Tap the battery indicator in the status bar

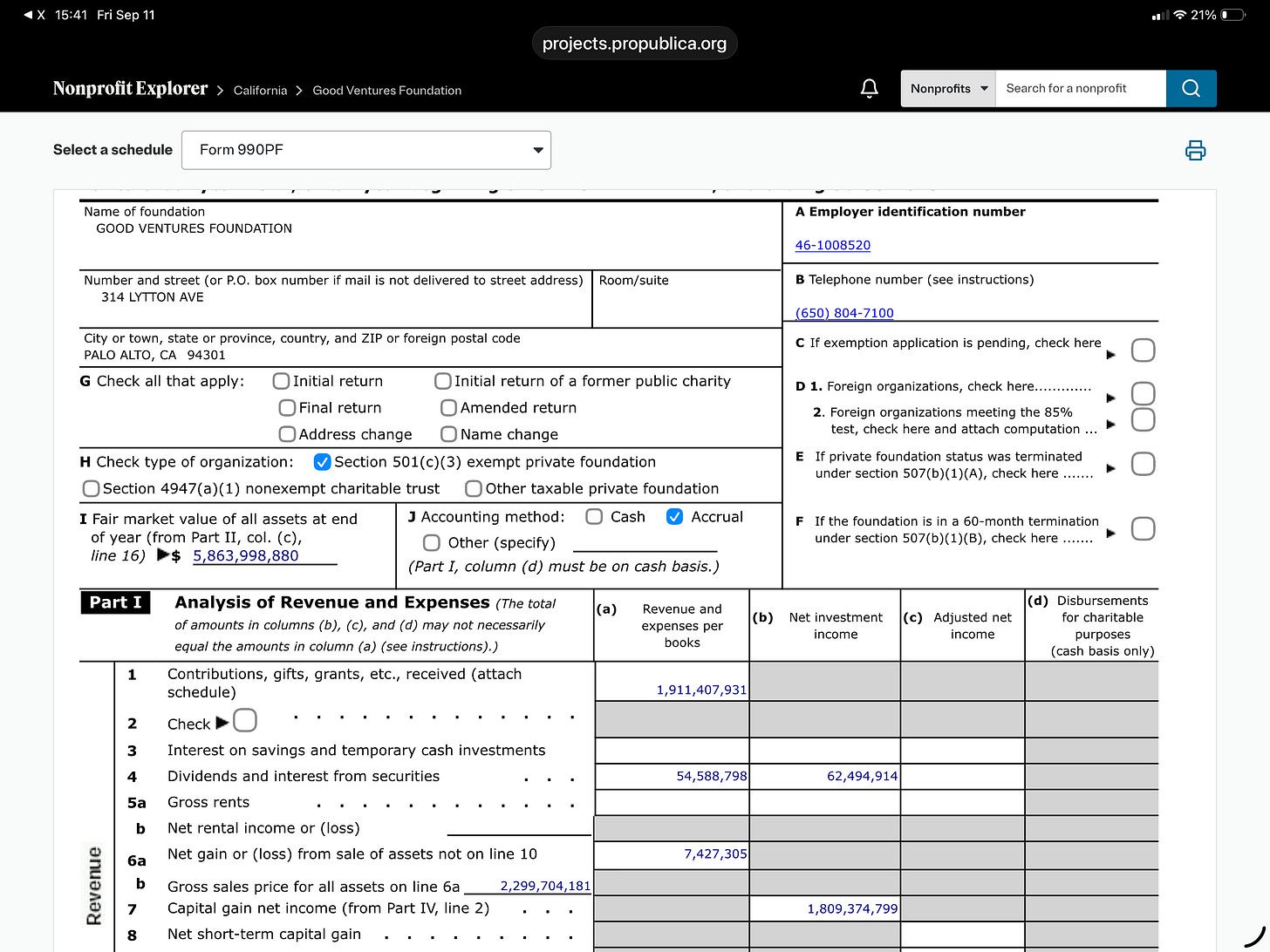pyautogui.click(x=1232, y=15)
